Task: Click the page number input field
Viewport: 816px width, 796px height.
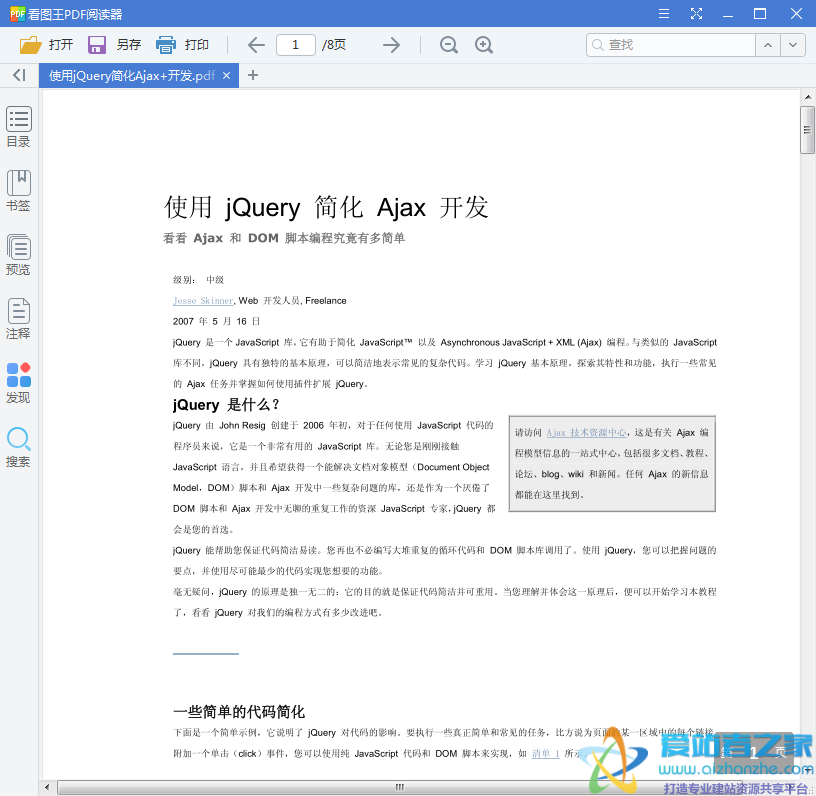Action: click(x=296, y=45)
